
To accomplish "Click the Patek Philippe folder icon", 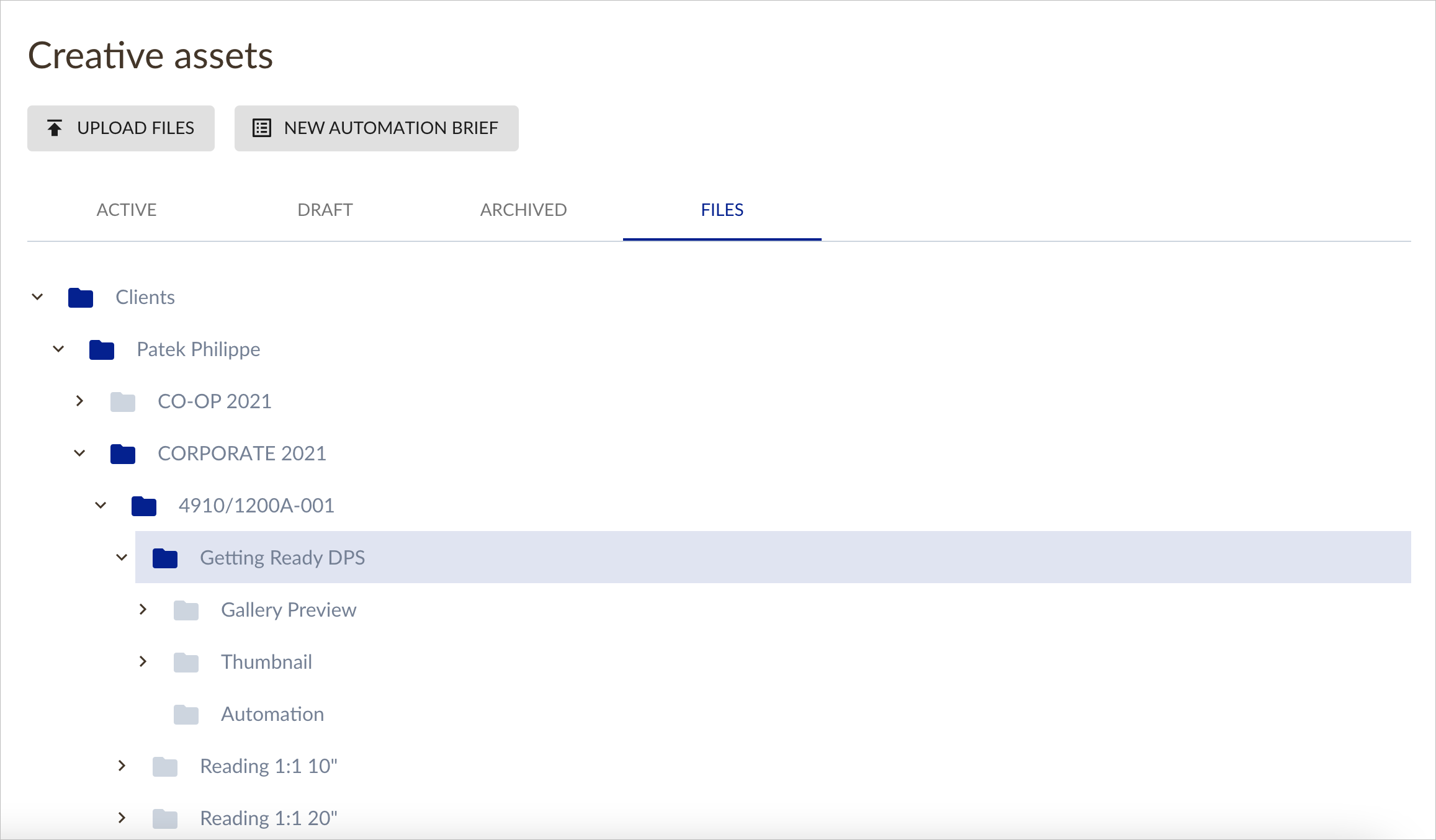I will pyautogui.click(x=102, y=350).
